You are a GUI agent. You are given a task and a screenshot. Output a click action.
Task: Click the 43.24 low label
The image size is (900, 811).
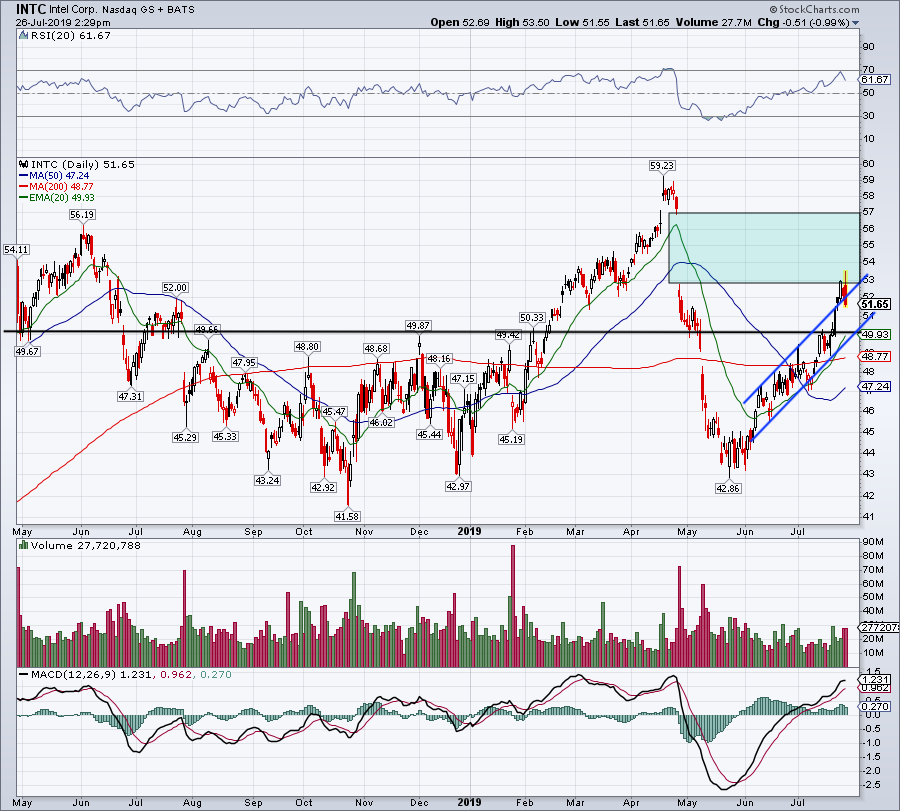[267, 480]
